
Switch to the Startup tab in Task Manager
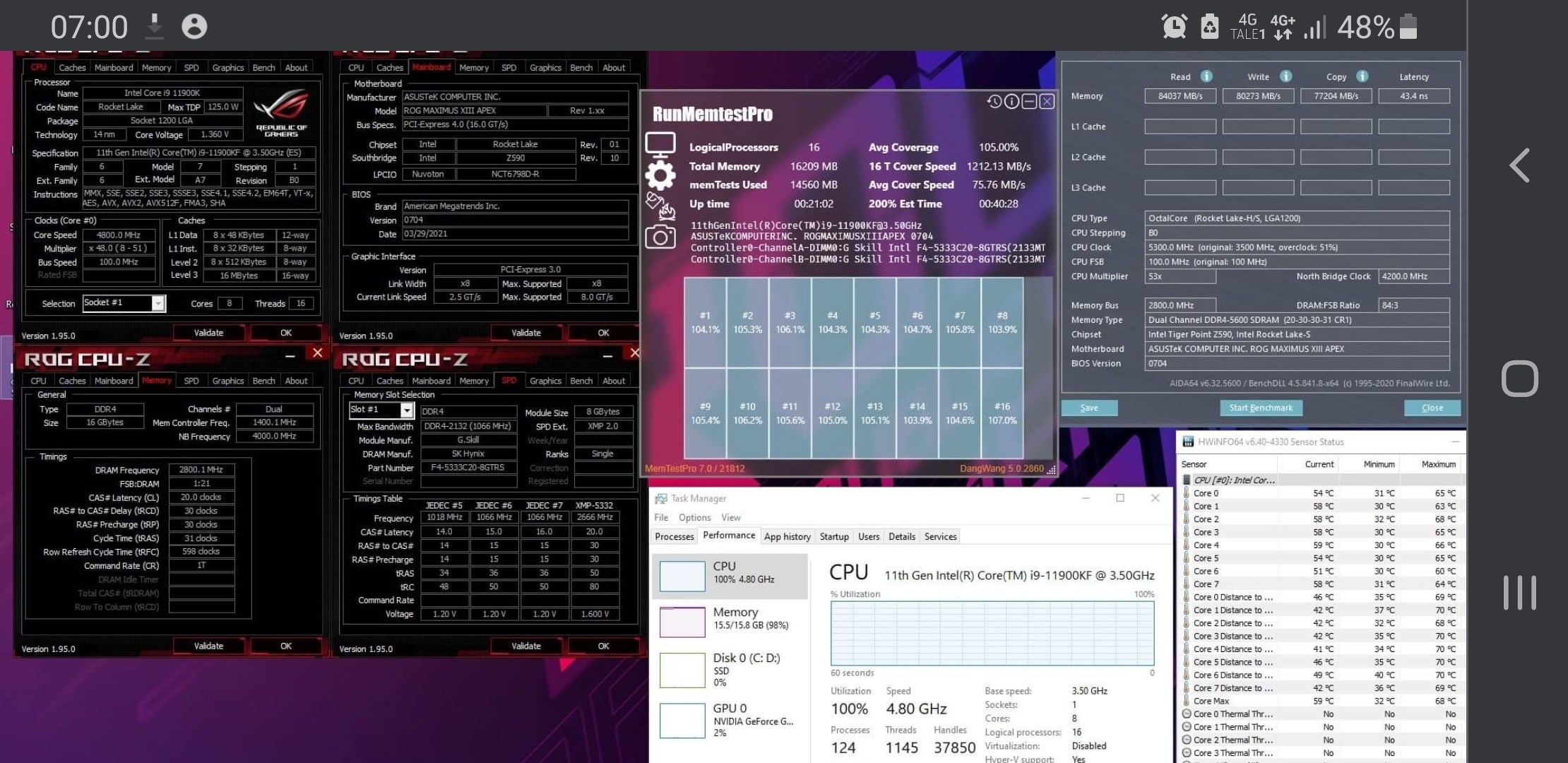click(x=833, y=536)
